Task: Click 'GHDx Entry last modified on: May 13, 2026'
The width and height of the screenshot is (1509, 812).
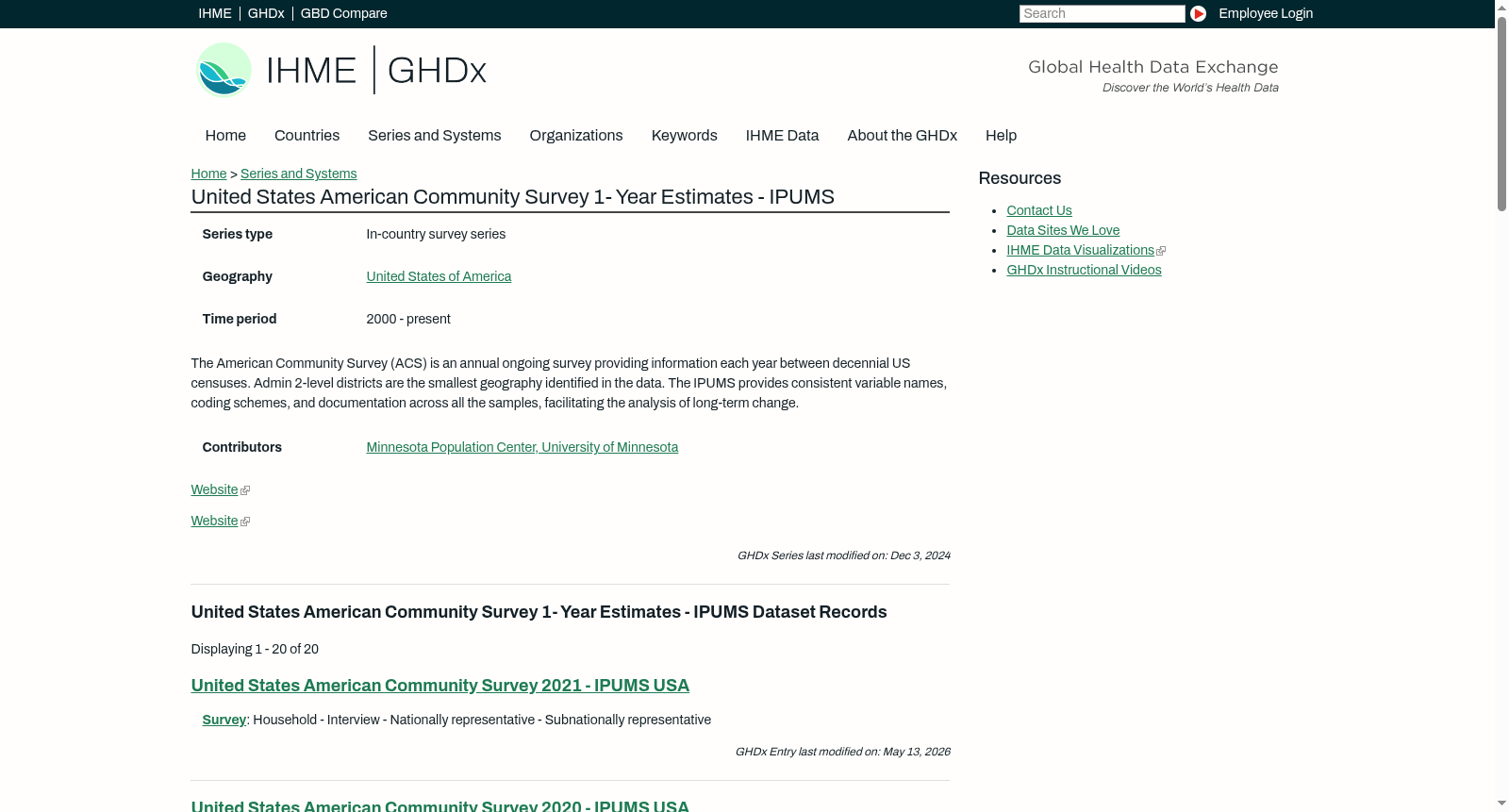Action: point(842,752)
